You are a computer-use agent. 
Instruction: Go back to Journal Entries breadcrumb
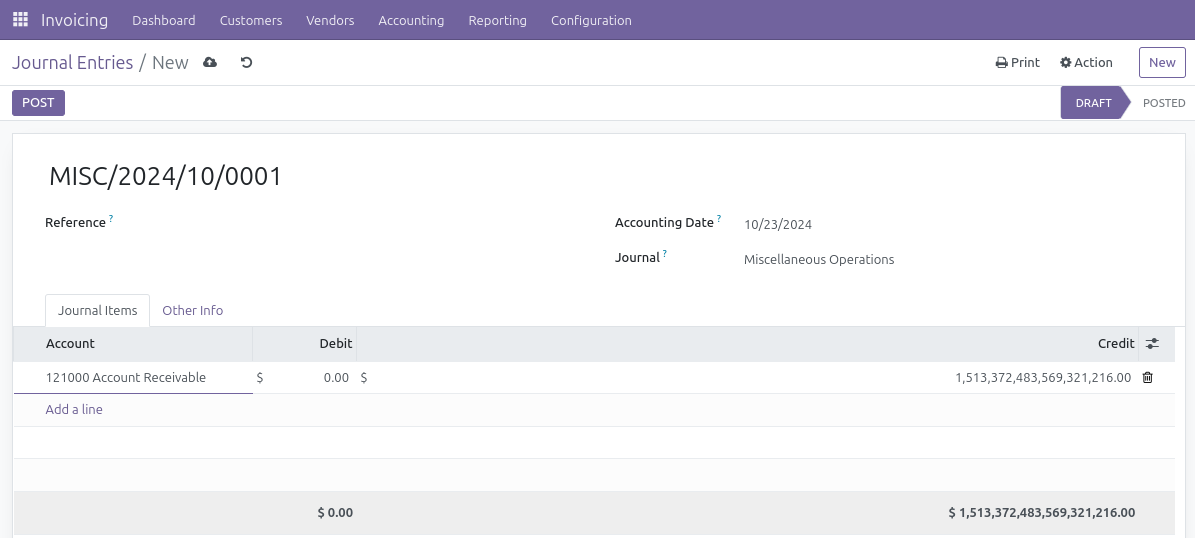coord(72,63)
